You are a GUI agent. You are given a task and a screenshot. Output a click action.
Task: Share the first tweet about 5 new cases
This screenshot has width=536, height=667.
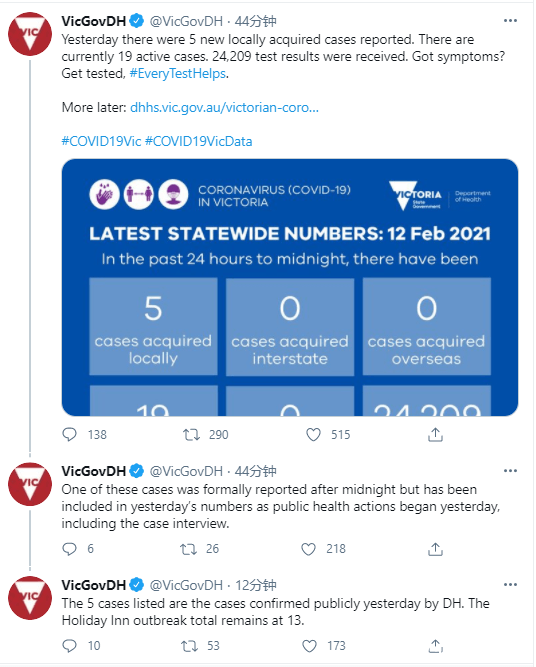click(435, 434)
